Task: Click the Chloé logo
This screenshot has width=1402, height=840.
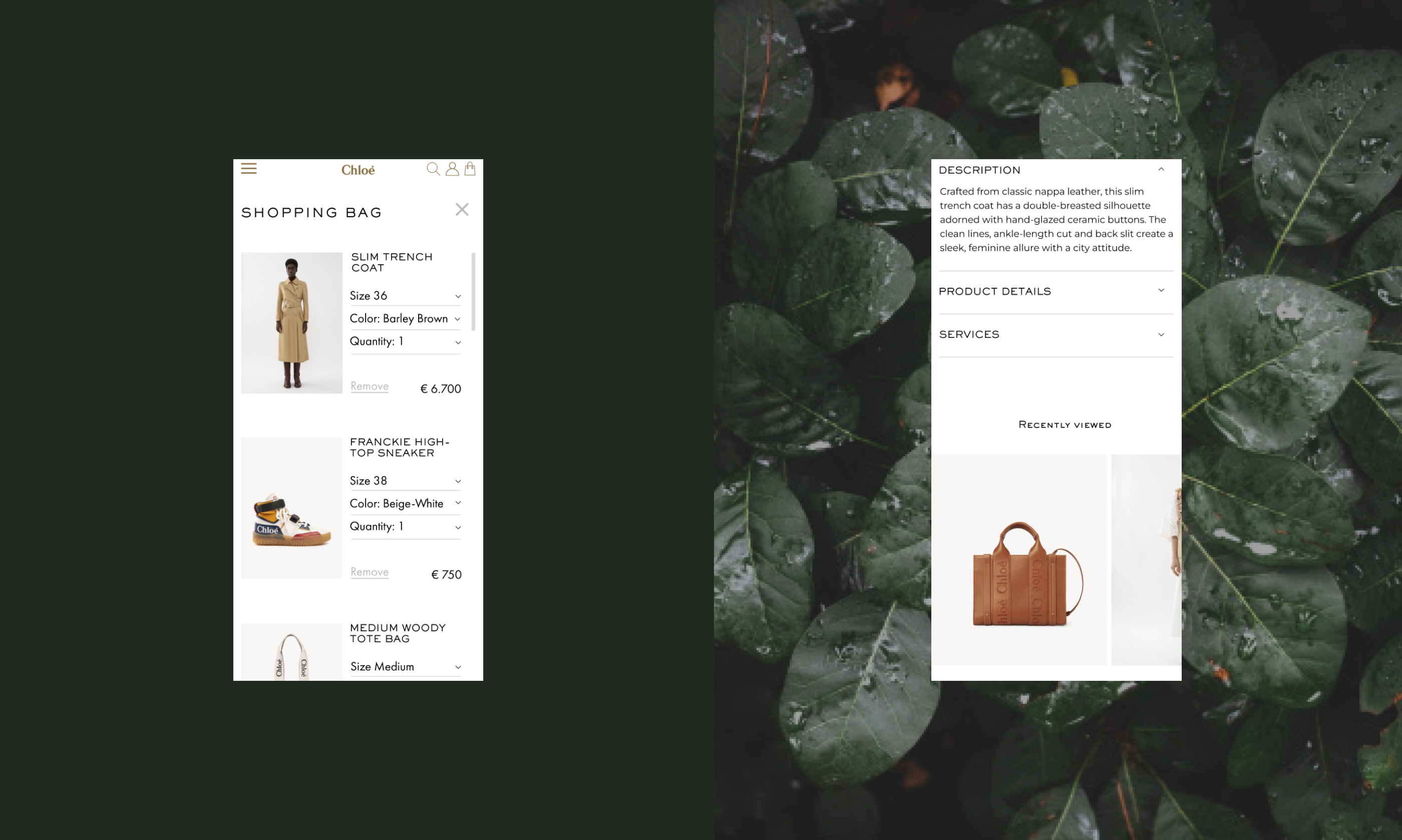Action: 358,170
